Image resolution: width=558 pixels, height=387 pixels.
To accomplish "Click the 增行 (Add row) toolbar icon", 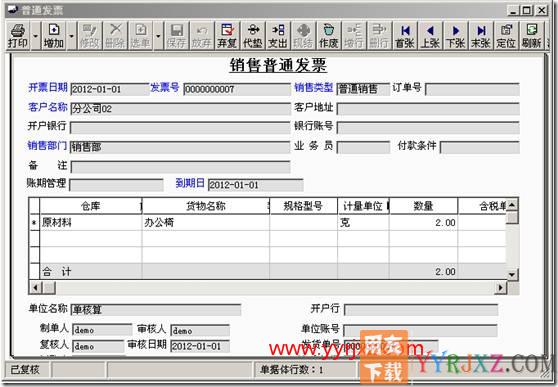I will 354,36.
